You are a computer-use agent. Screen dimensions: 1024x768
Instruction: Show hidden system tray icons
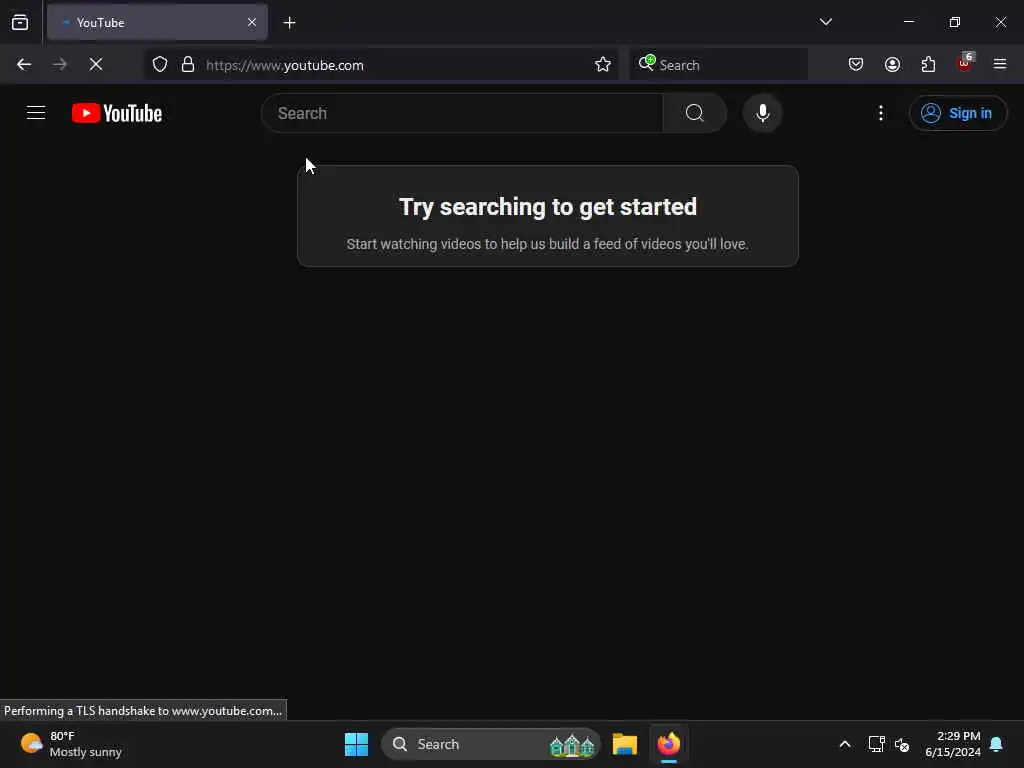[844, 744]
